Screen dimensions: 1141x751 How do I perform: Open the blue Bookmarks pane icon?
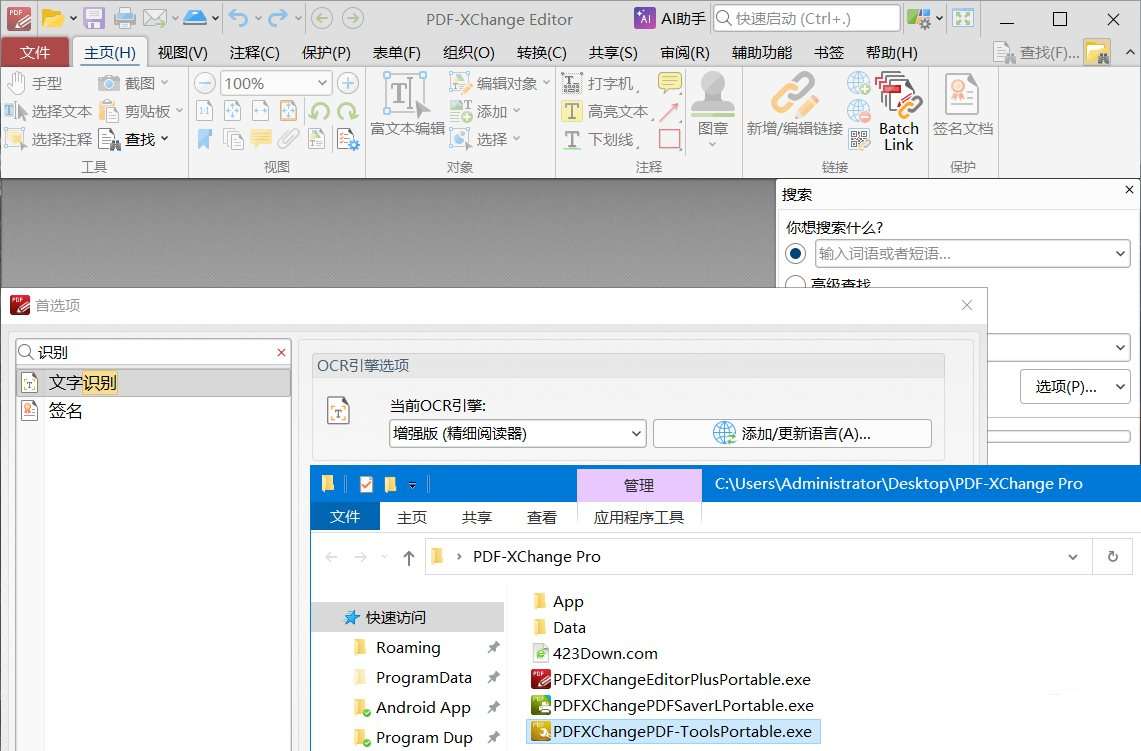(204, 138)
